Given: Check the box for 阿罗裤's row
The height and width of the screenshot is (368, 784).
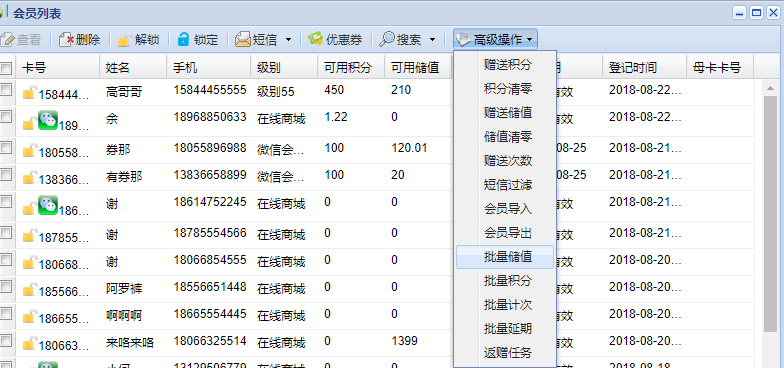Looking at the screenshot, I should coord(6,286).
